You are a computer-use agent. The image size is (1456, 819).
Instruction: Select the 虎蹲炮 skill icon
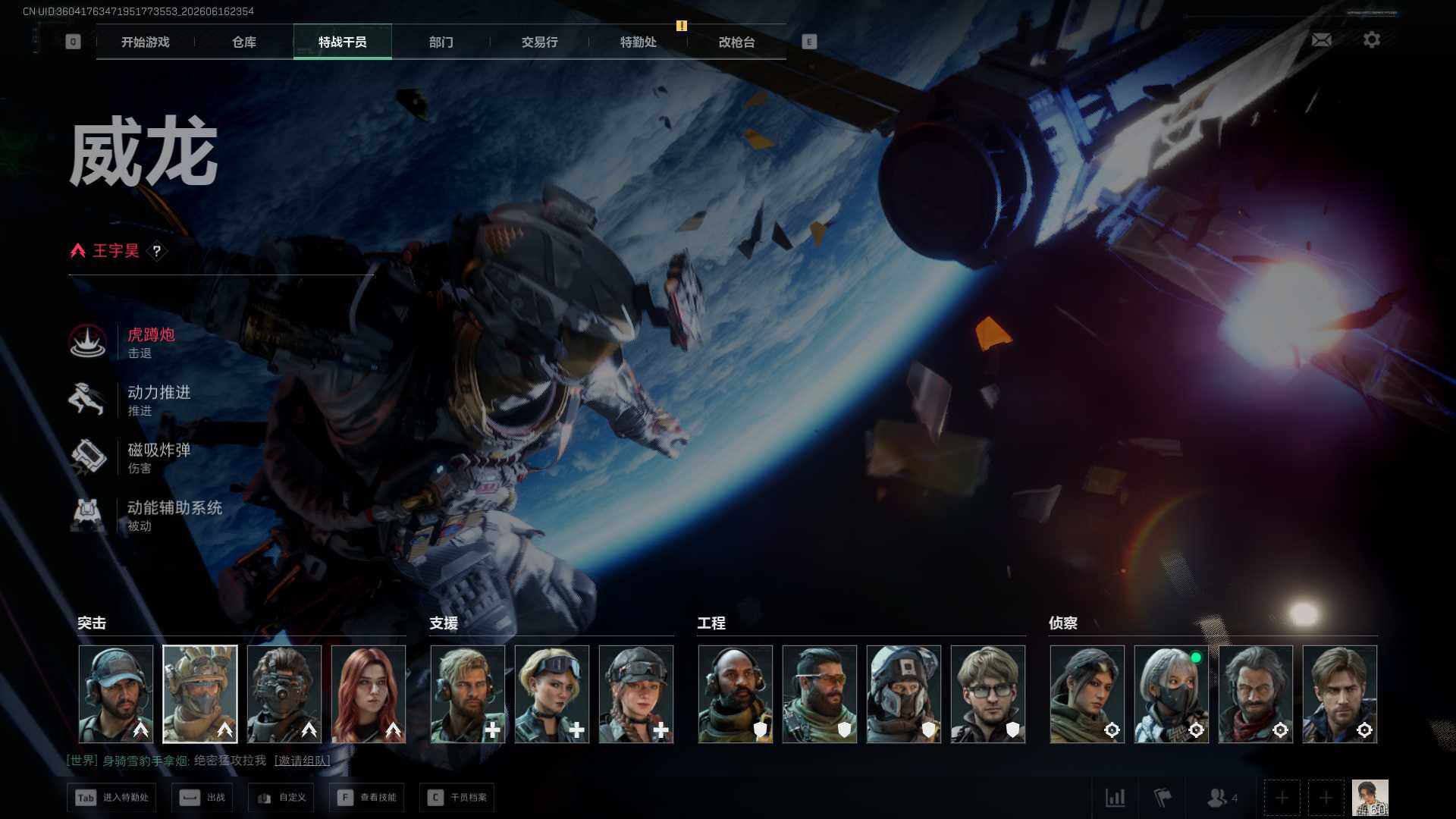click(x=88, y=341)
